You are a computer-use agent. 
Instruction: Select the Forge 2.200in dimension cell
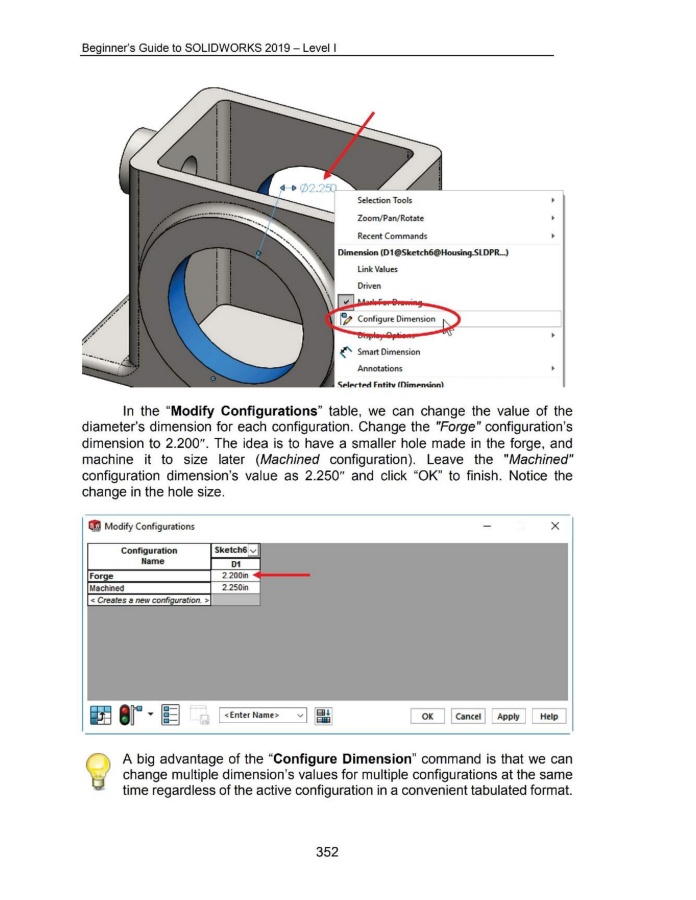[x=236, y=576]
